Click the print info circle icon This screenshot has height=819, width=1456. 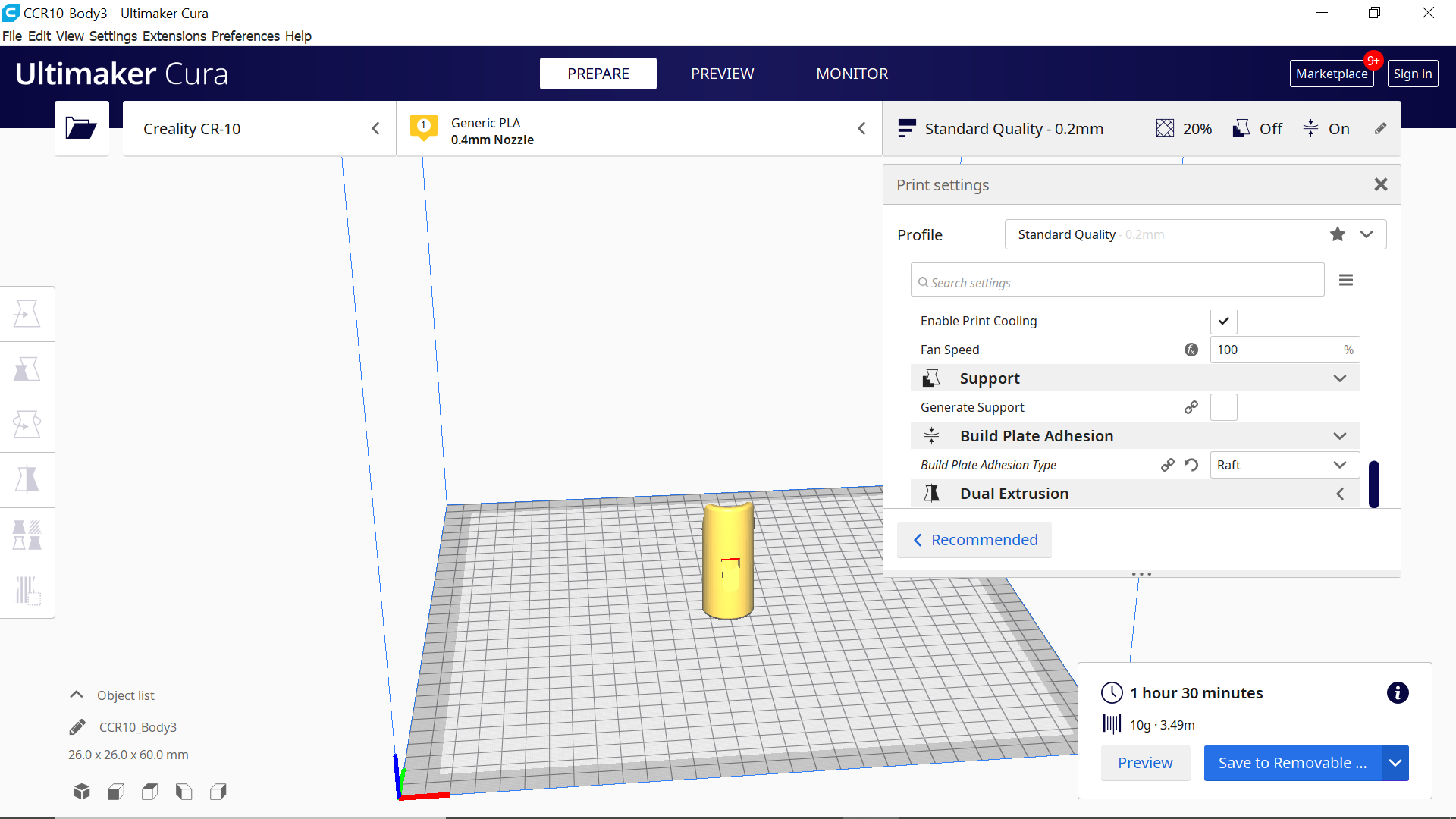coord(1397,692)
